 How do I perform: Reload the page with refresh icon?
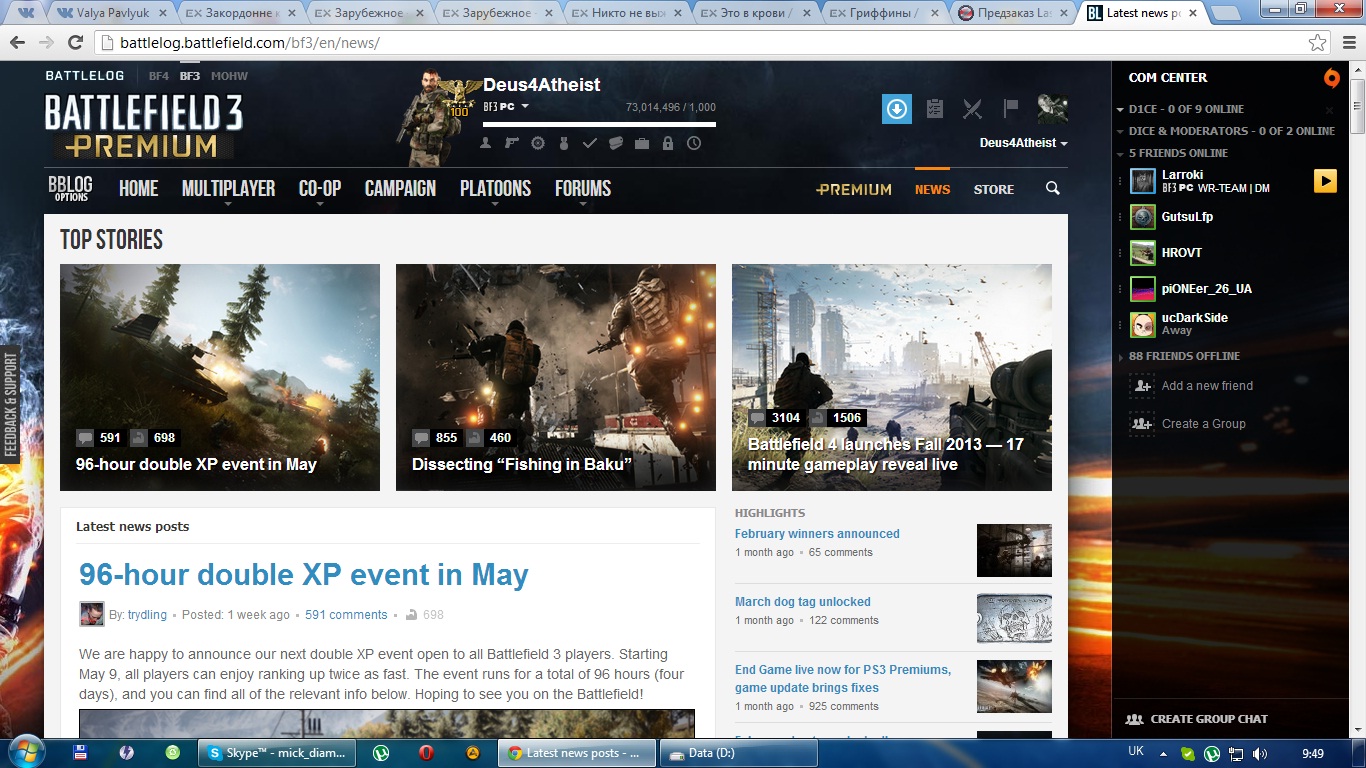(75, 43)
